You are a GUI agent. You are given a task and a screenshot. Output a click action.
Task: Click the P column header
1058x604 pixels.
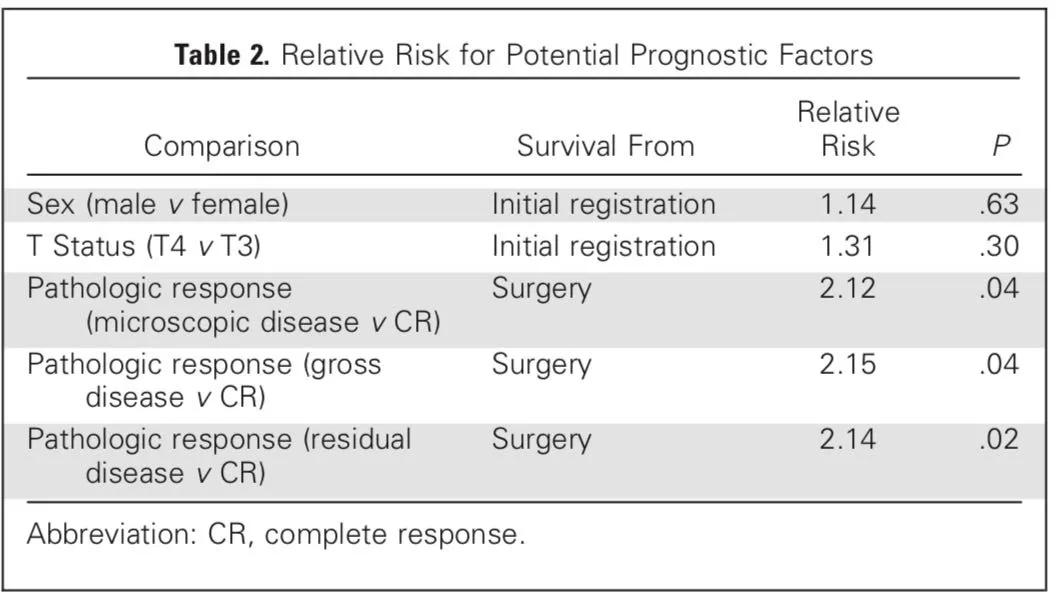pos(1001,146)
